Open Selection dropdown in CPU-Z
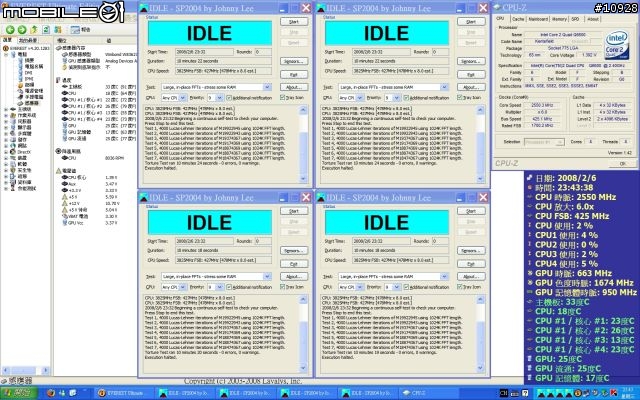 point(544,142)
